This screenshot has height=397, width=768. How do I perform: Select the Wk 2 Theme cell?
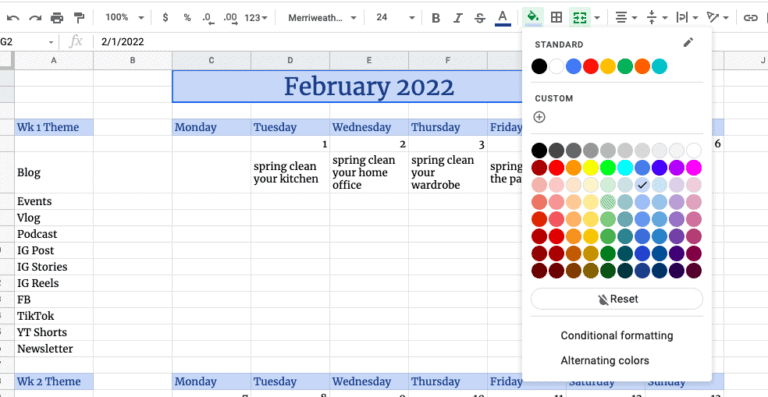tap(54, 381)
